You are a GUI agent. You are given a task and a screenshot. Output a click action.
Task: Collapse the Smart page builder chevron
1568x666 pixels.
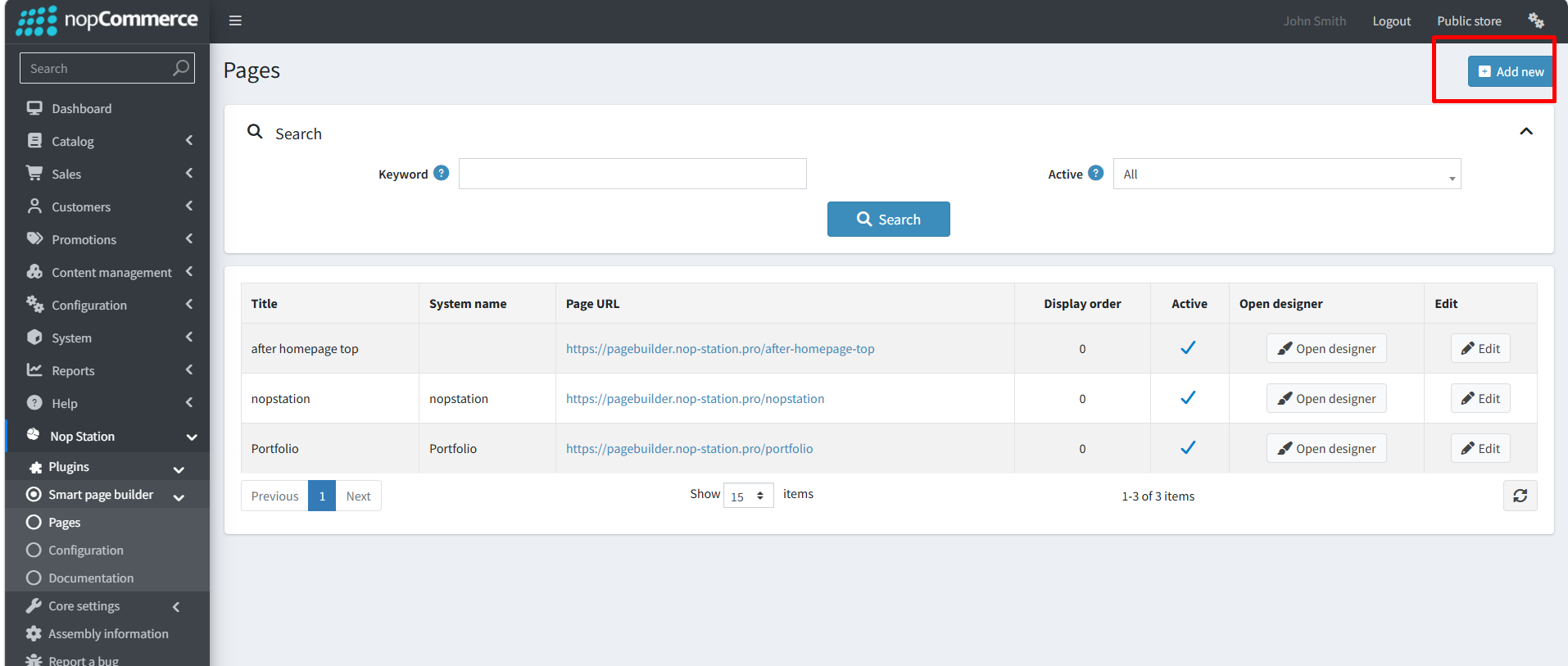pos(179,496)
